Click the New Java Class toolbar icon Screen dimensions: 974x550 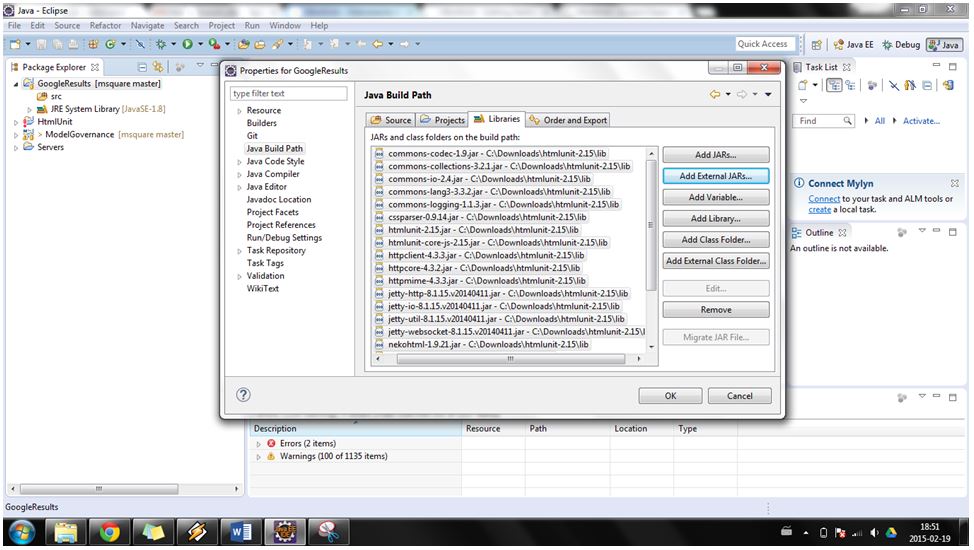(x=111, y=44)
